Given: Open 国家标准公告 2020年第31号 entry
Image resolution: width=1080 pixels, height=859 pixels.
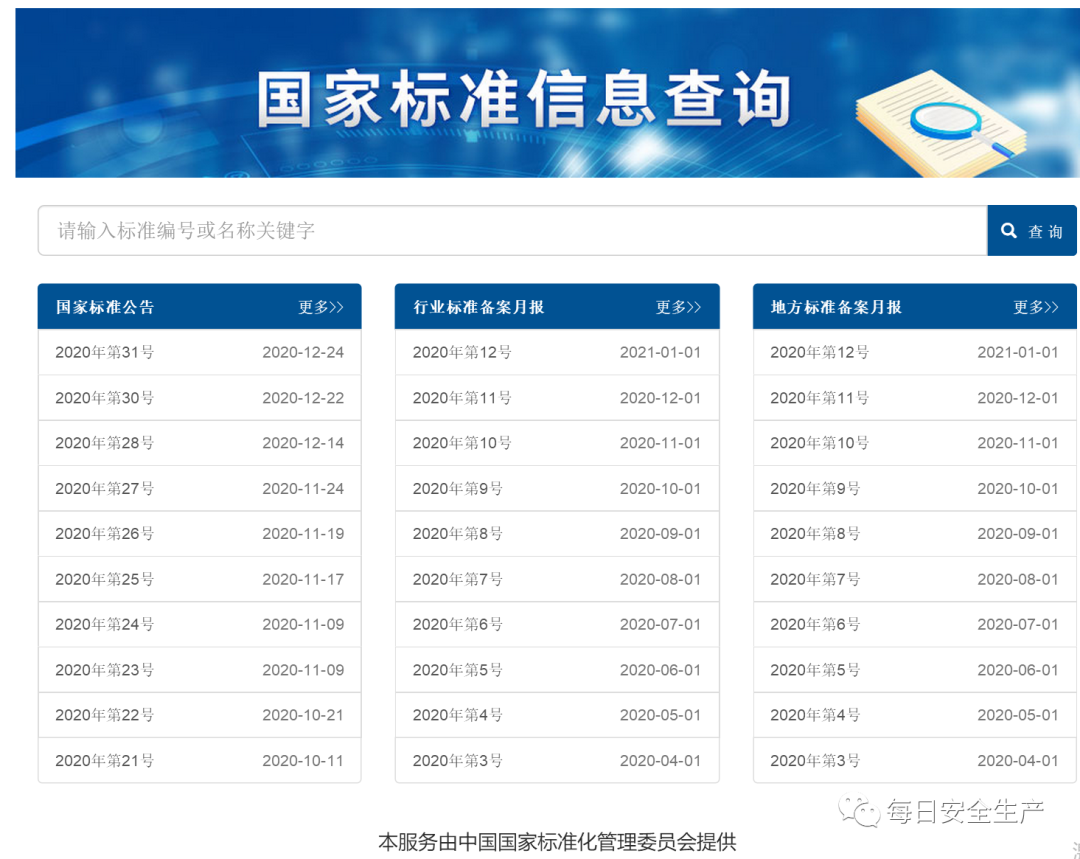Looking at the screenshot, I should tap(105, 352).
